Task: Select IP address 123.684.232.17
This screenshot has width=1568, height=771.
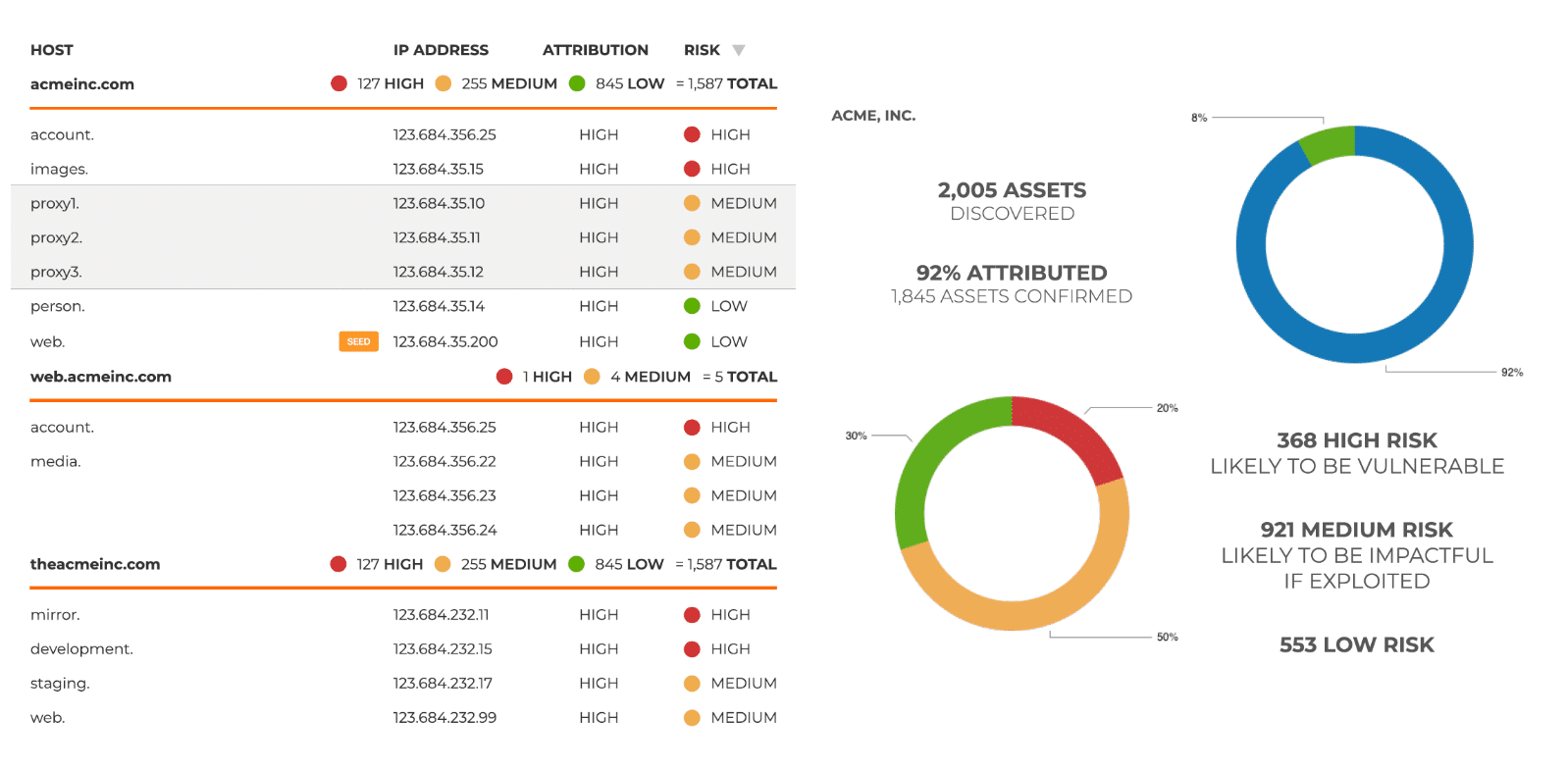Action: tap(443, 684)
